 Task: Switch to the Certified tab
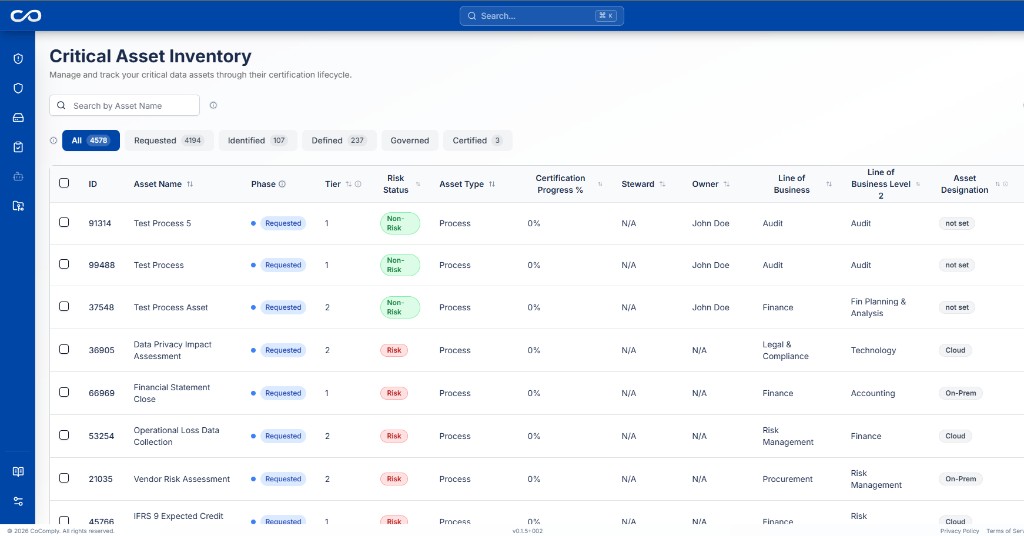coord(477,140)
